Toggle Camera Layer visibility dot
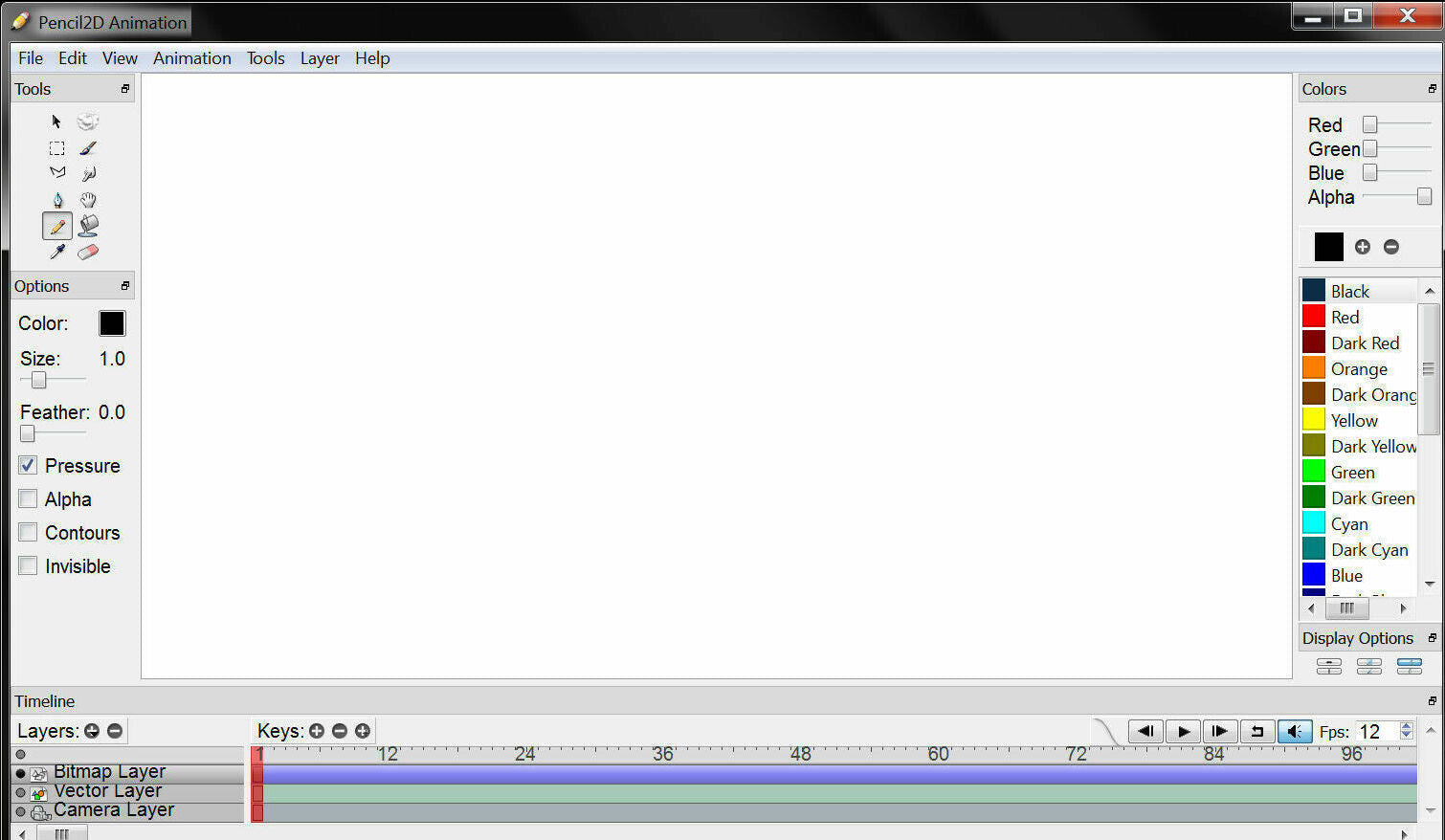The width and height of the screenshot is (1445, 840). click(21, 811)
